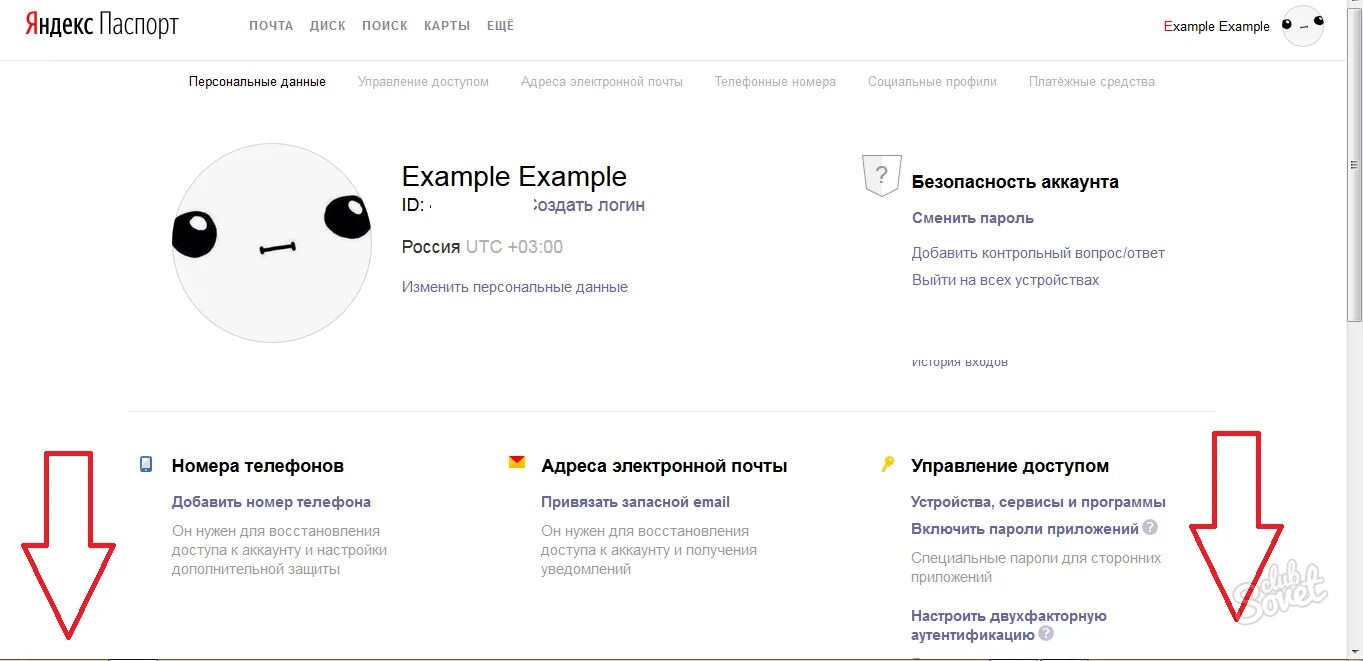This screenshot has height=661, width=1363.
Task: Click Добавить контрольный вопрос/ответ link
Action: (1038, 253)
